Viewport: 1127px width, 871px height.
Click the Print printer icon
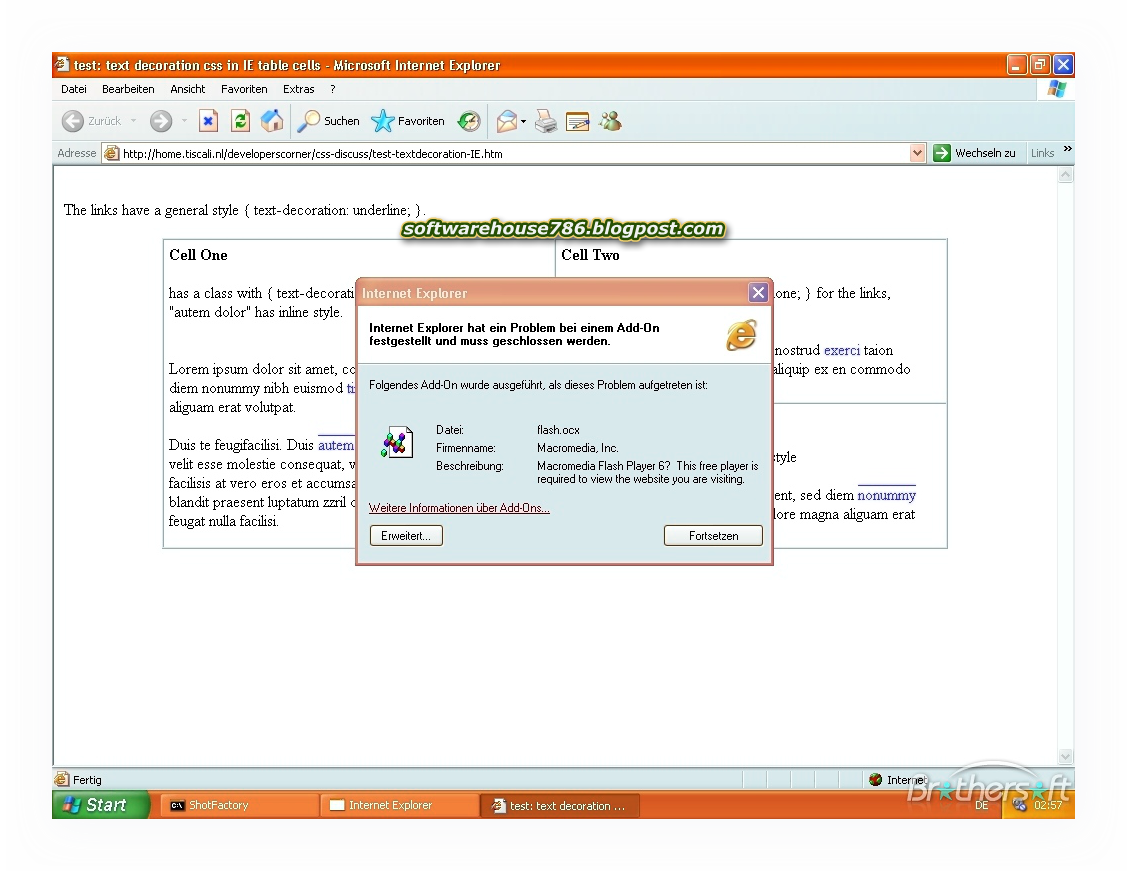[x=546, y=121]
